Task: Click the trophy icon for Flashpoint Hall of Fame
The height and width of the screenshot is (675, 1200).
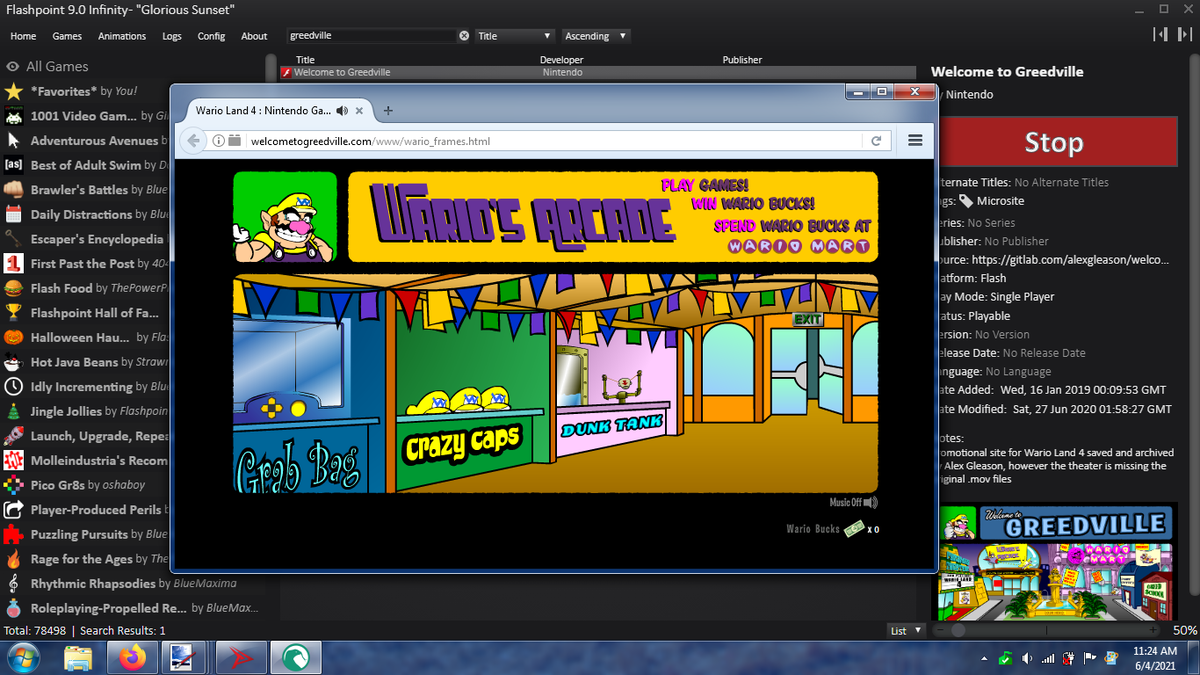Action: pos(13,312)
